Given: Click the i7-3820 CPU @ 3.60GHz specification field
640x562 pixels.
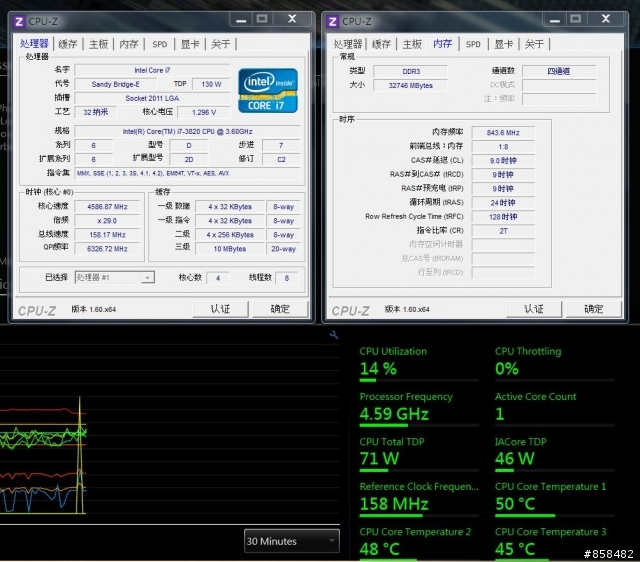Looking at the screenshot, I should click(x=187, y=131).
